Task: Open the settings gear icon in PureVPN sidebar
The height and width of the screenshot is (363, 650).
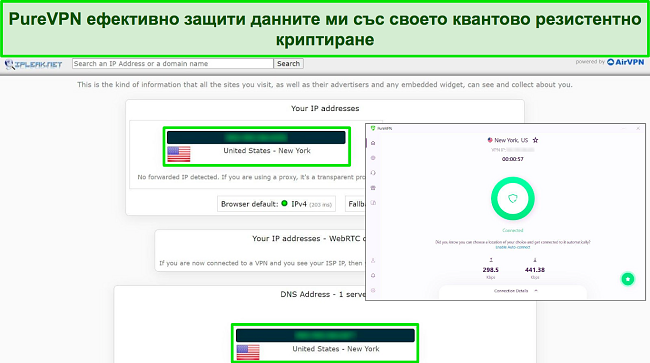Action: click(373, 290)
